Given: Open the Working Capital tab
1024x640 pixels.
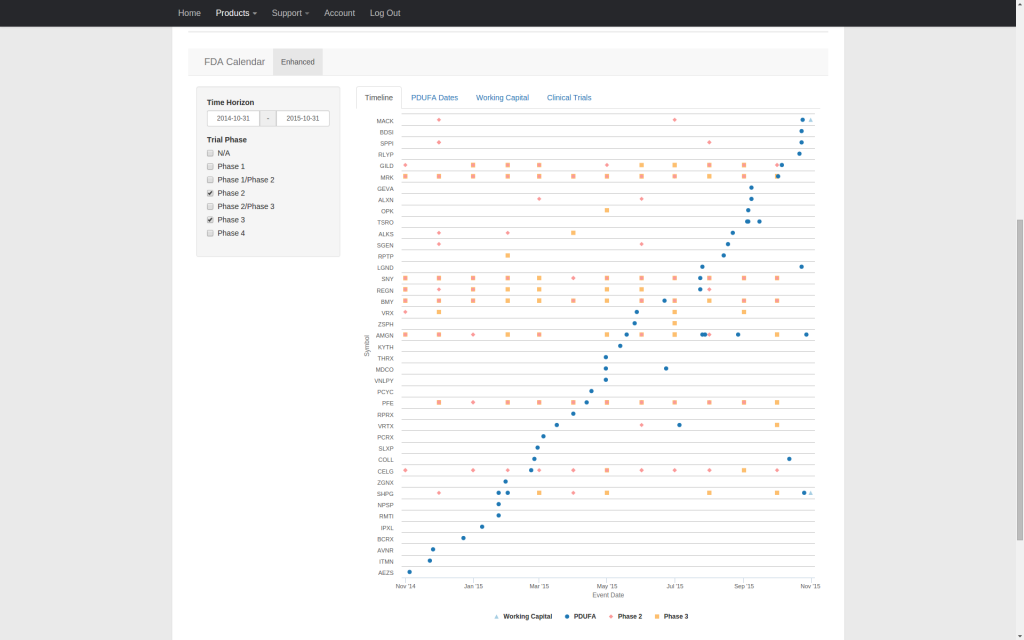Looking at the screenshot, I should point(502,97).
